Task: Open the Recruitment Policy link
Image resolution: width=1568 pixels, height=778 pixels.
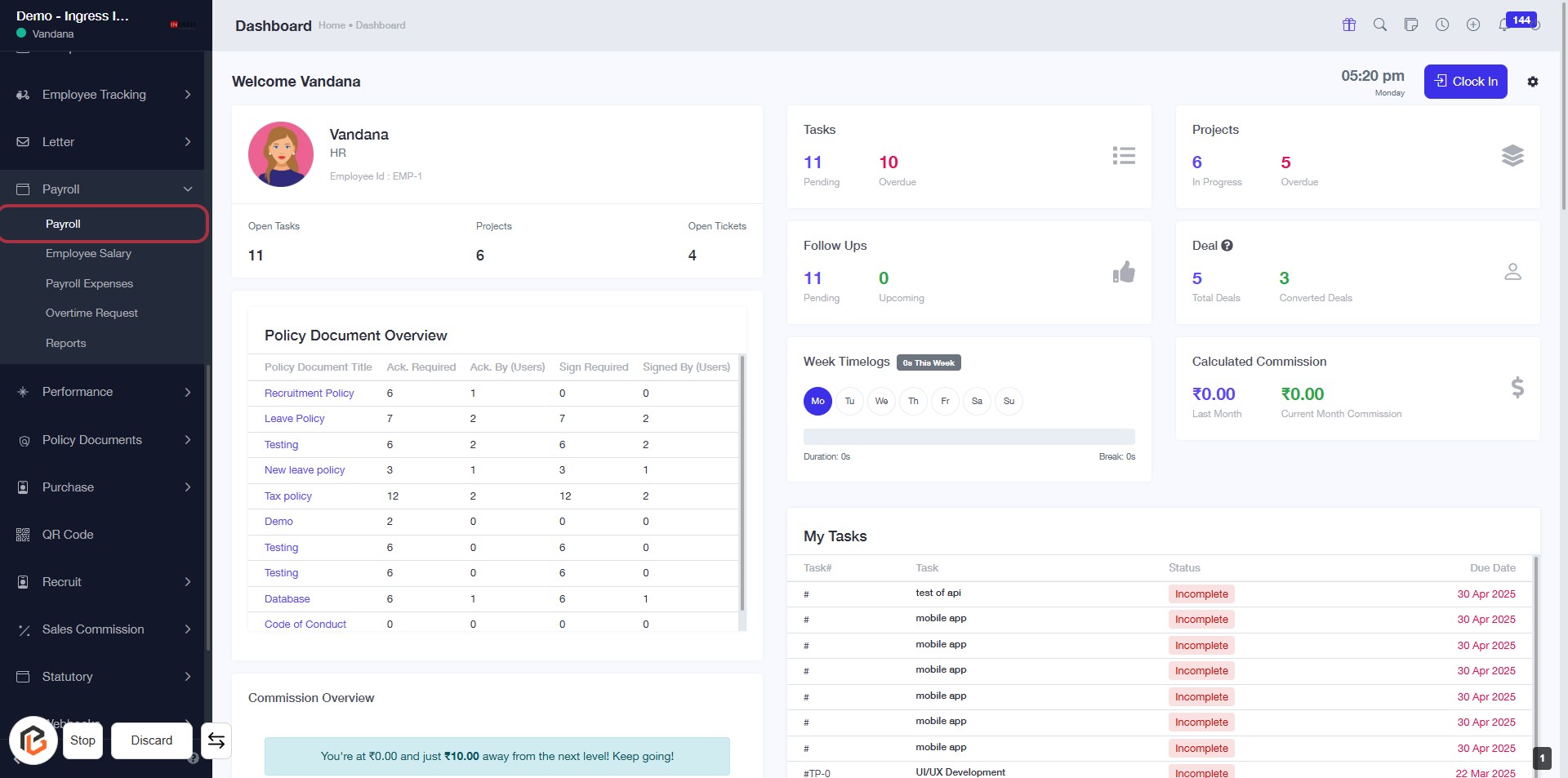Action: (x=309, y=393)
